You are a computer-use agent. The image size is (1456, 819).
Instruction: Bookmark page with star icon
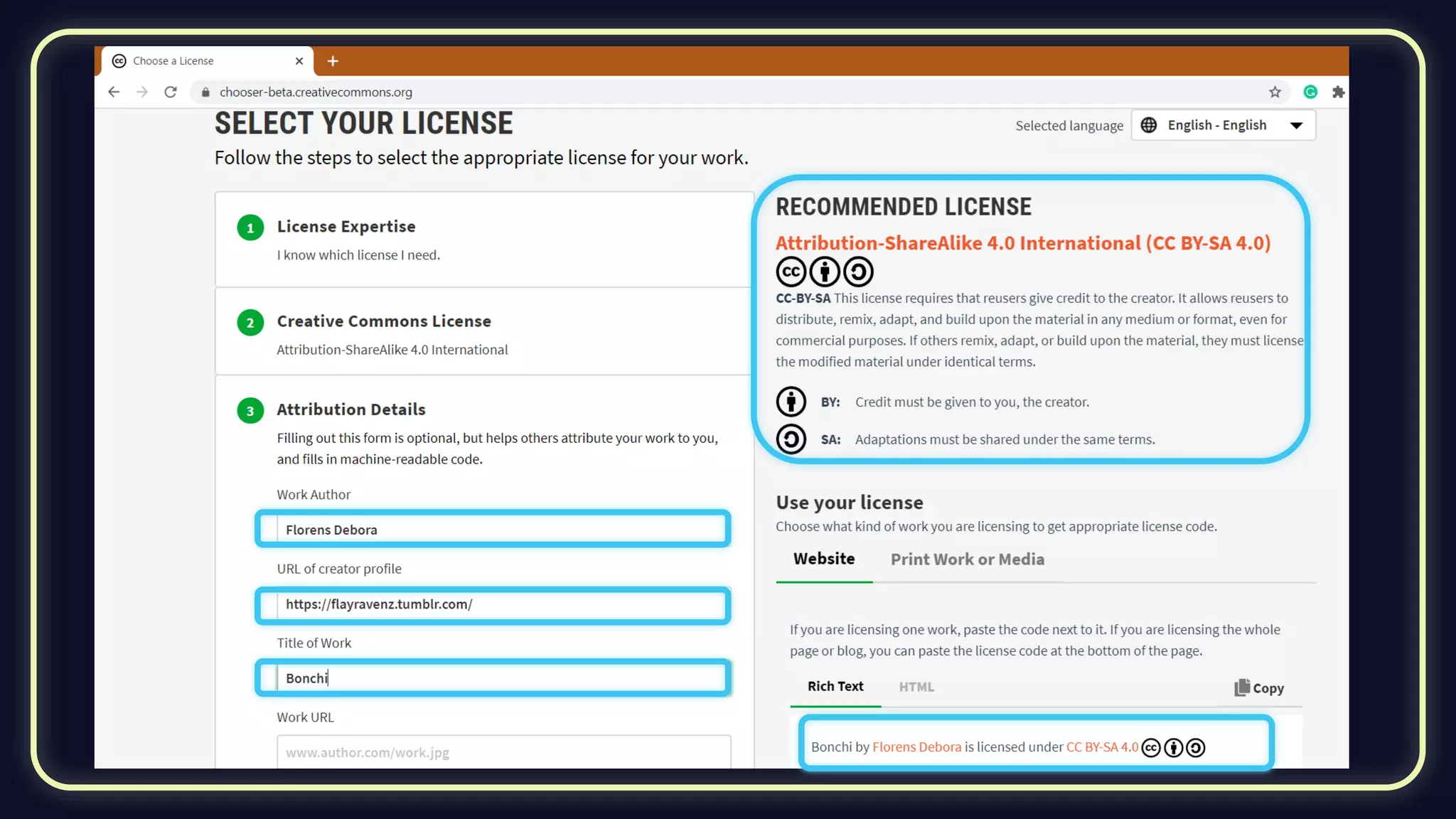click(x=1275, y=92)
